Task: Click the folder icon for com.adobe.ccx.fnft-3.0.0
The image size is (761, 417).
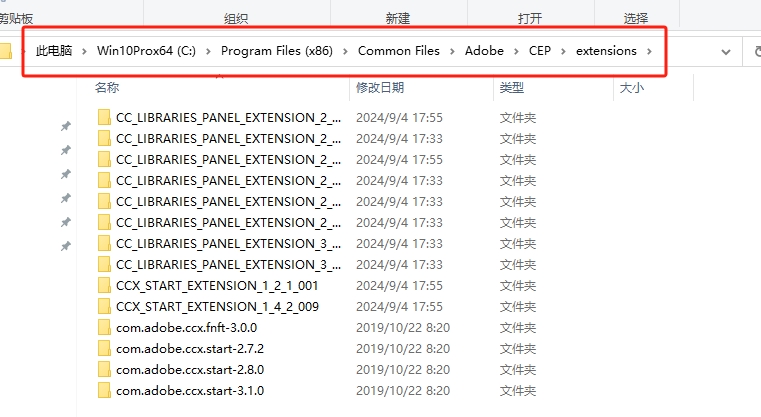Action: tap(105, 327)
